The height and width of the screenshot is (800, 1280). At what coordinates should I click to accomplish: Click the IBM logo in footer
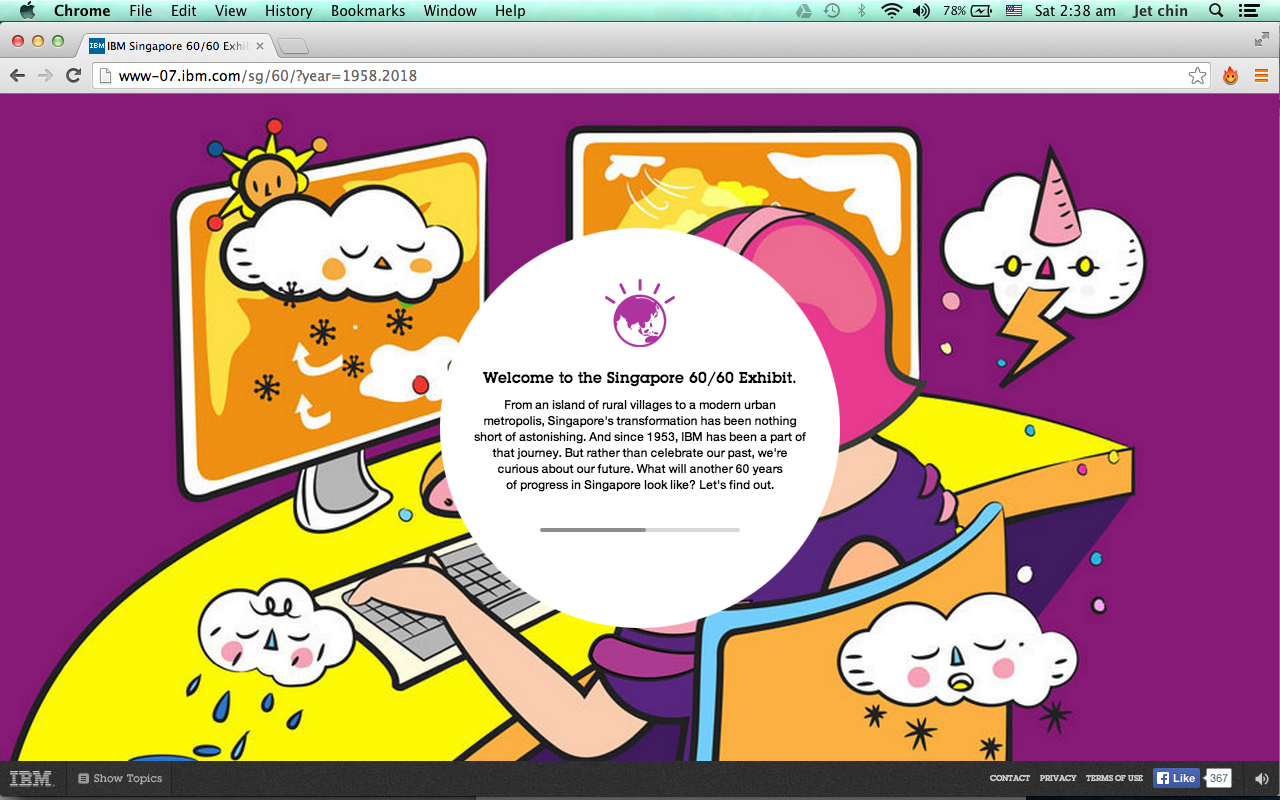click(x=30, y=778)
